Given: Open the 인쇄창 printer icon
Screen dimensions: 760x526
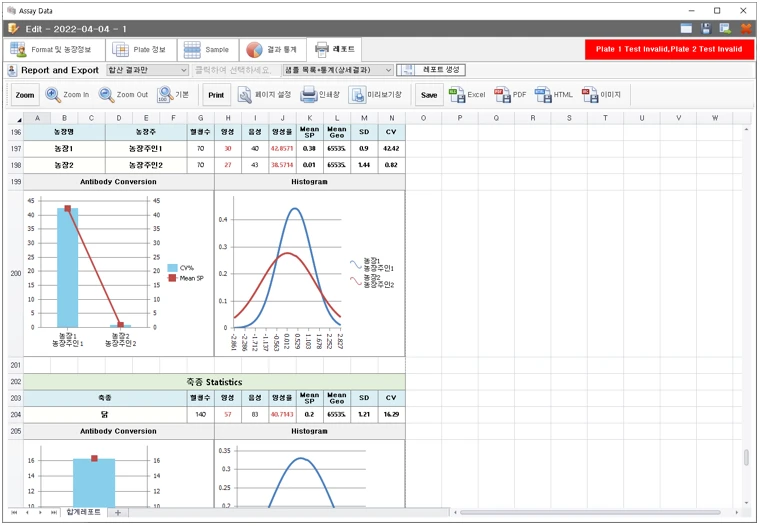Looking at the screenshot, I should [x=309, y=95].
